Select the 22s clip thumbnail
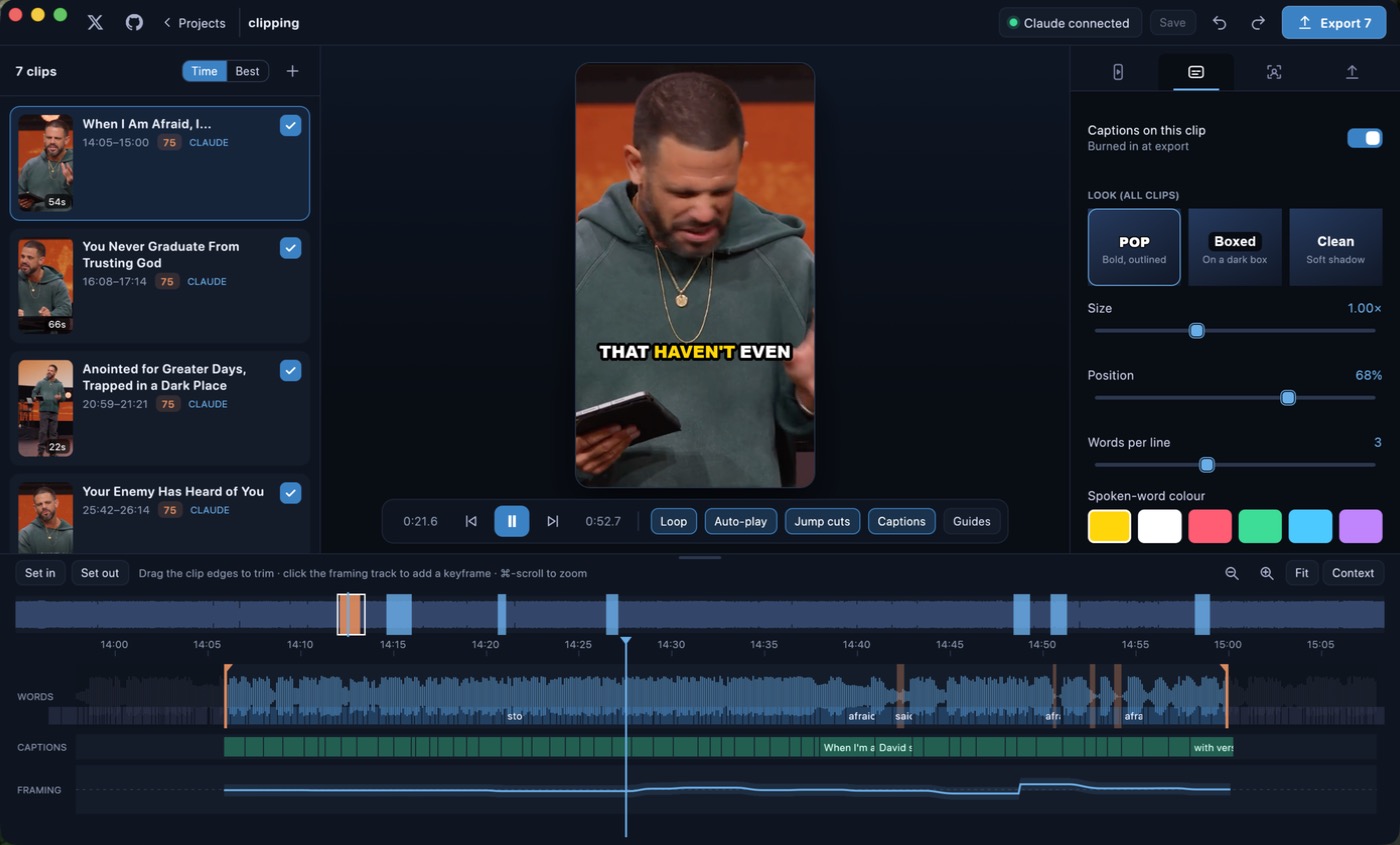The height and width of the screenshot is (845, 1400). click(45, 408)
